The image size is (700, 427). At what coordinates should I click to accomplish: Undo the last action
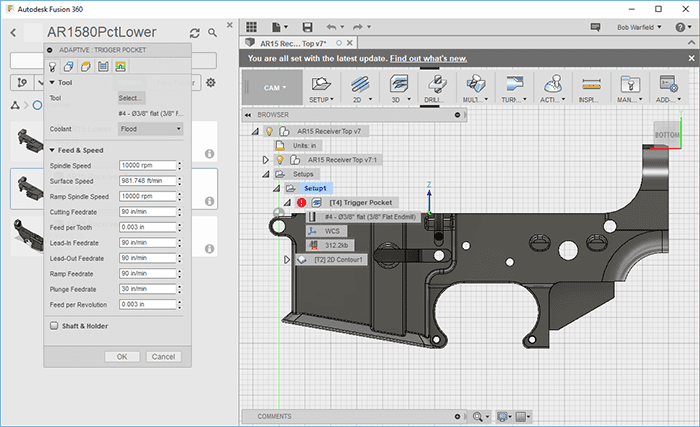tap(331, 27)
